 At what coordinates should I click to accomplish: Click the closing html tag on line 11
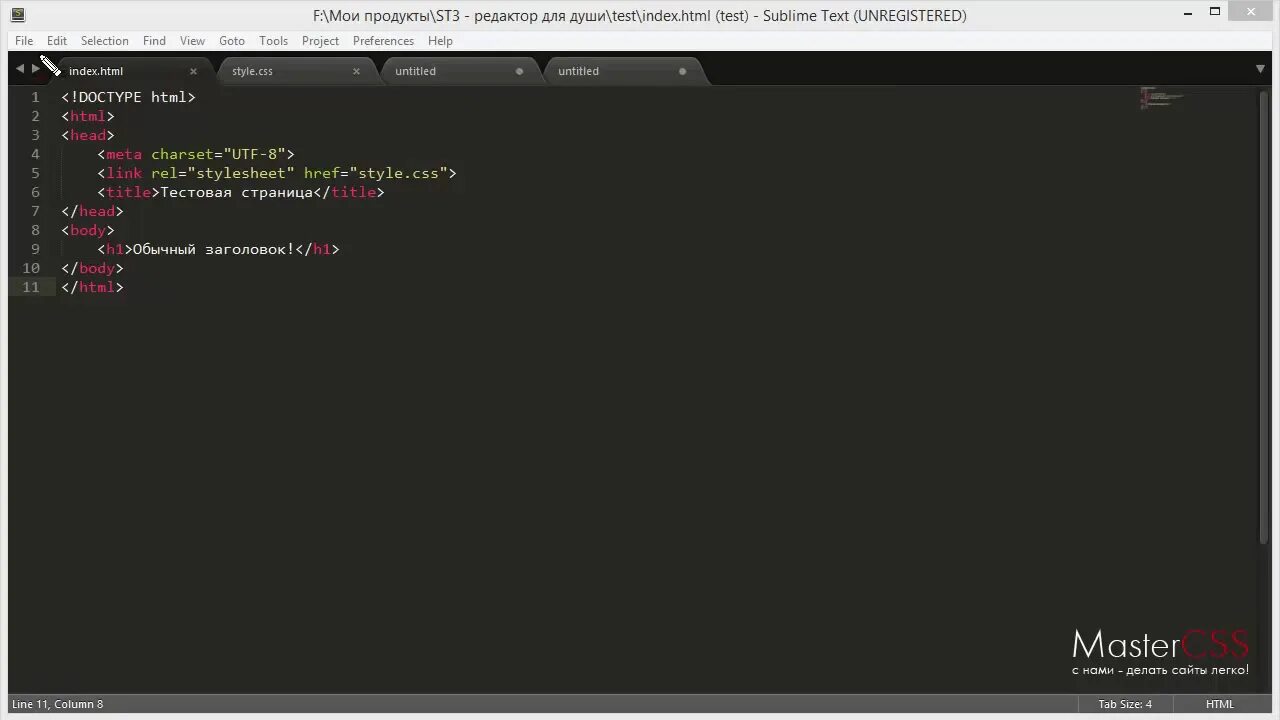pos(92,287)
